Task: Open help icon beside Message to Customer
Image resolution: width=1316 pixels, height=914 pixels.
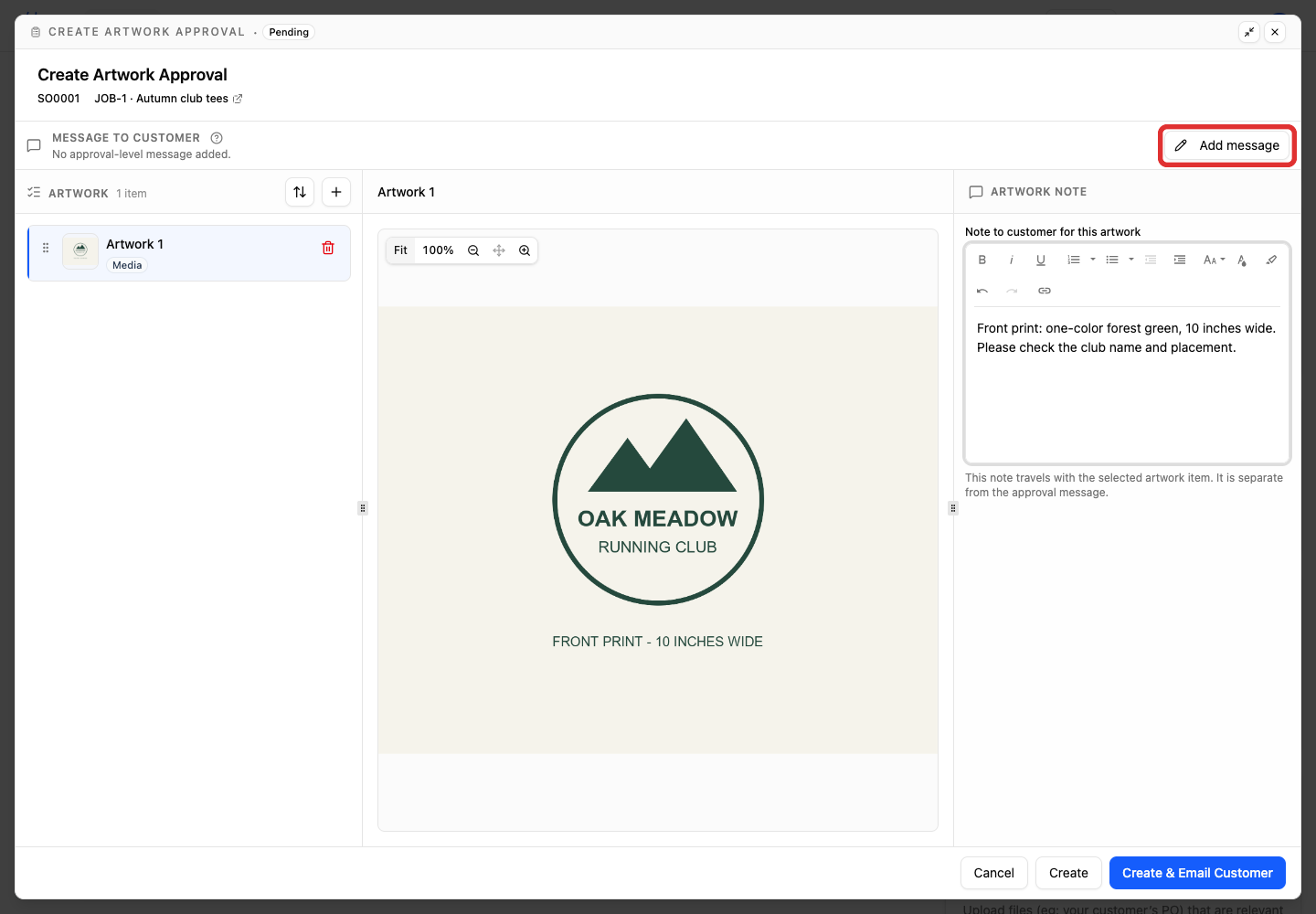Action: tap(217, 138)
